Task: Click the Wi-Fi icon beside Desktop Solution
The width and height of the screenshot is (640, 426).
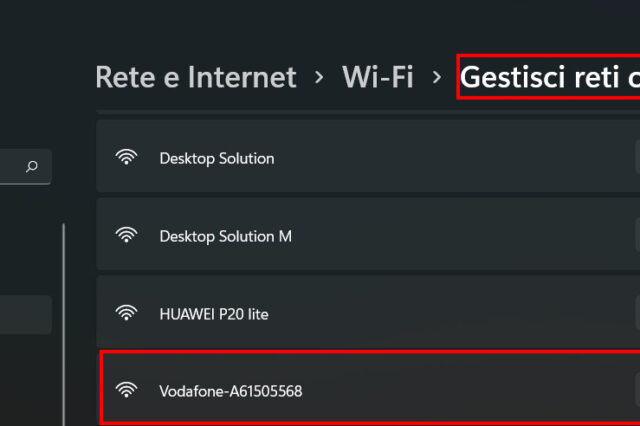Action: pos(126,157)
